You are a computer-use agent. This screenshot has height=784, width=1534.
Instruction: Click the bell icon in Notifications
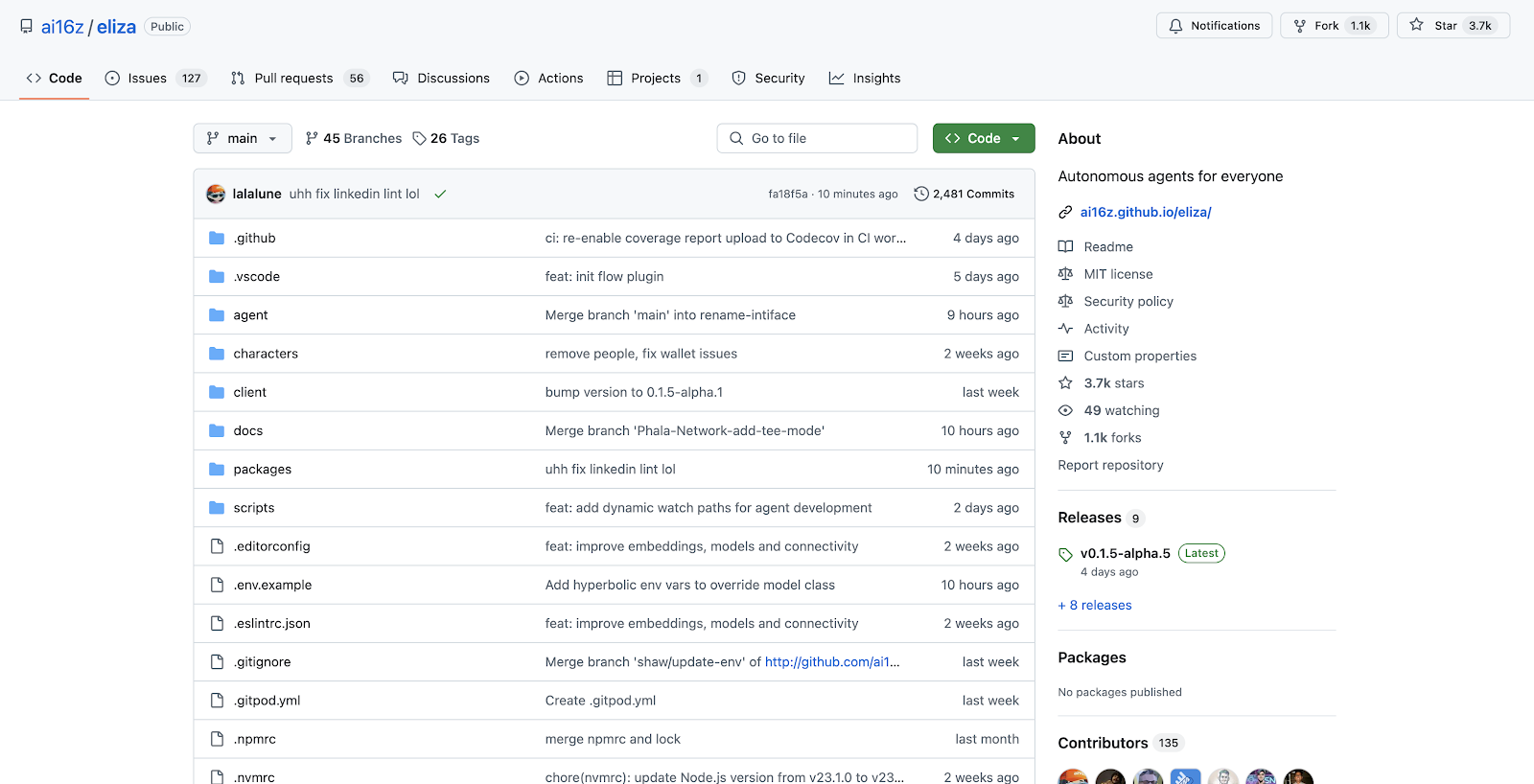tap(1175, 26)
